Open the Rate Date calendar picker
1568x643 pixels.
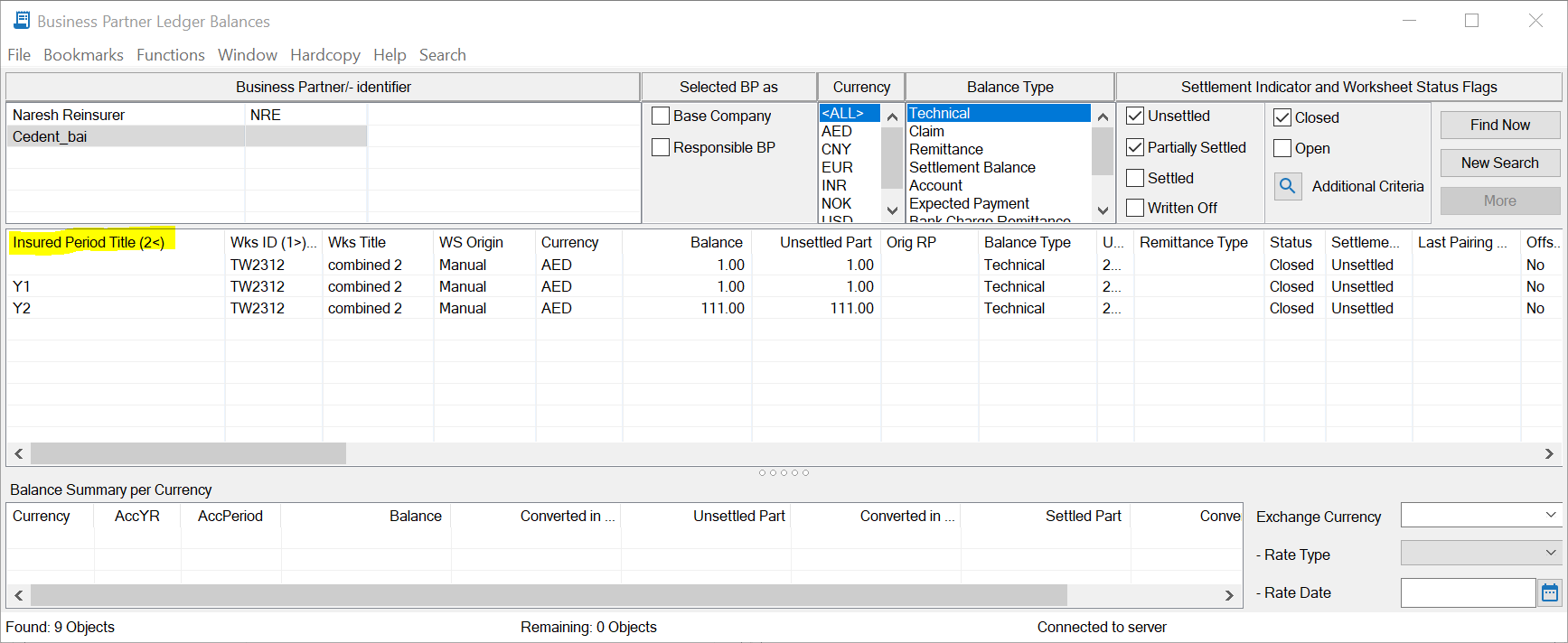pyautogui.click(x=1549, y=592)
